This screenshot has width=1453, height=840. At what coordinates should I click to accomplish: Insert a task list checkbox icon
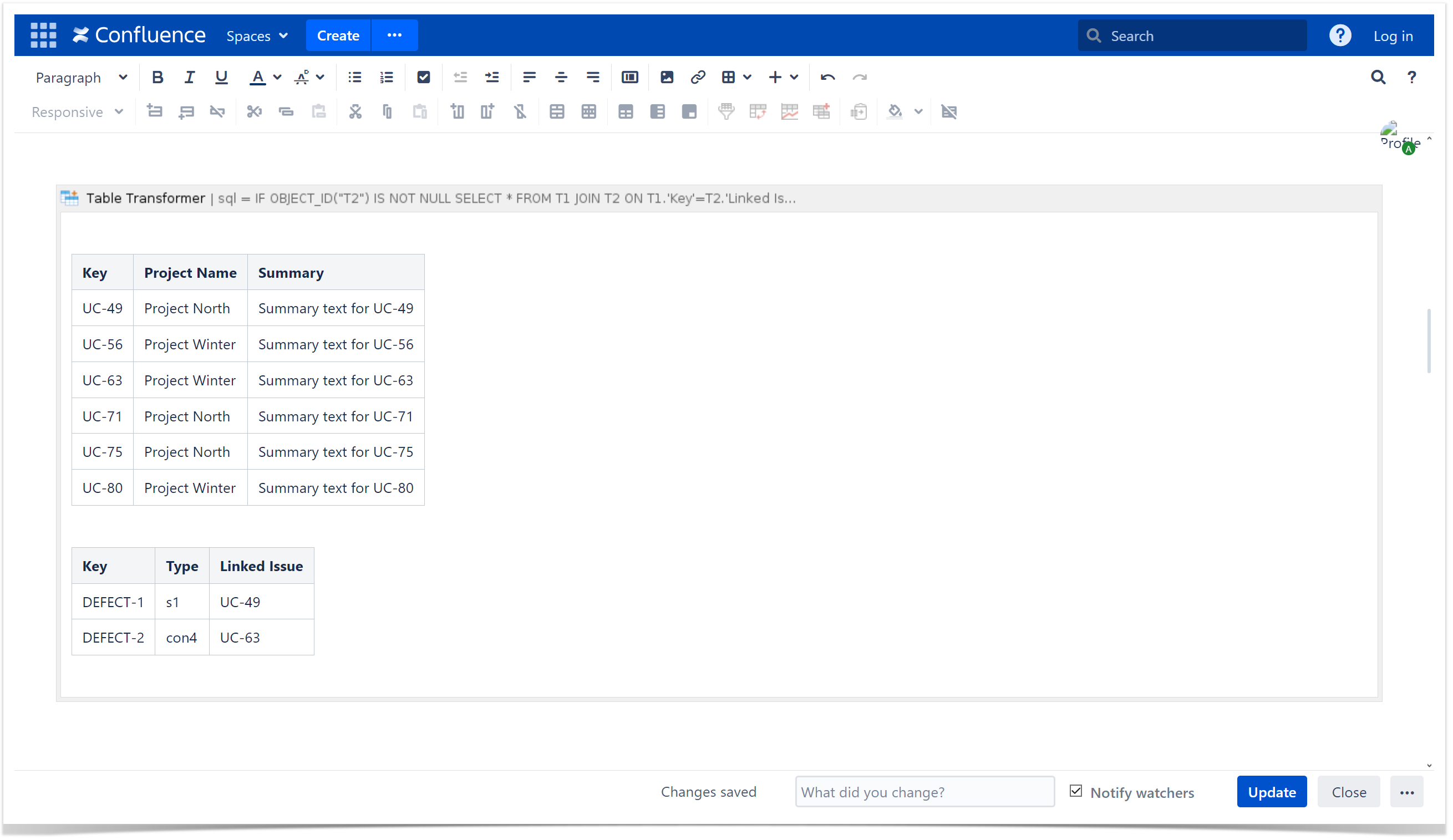(424, 77)
